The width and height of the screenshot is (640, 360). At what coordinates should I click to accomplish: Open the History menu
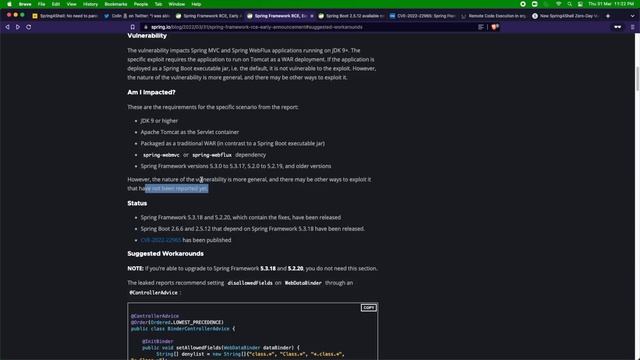tap(90, 4)
